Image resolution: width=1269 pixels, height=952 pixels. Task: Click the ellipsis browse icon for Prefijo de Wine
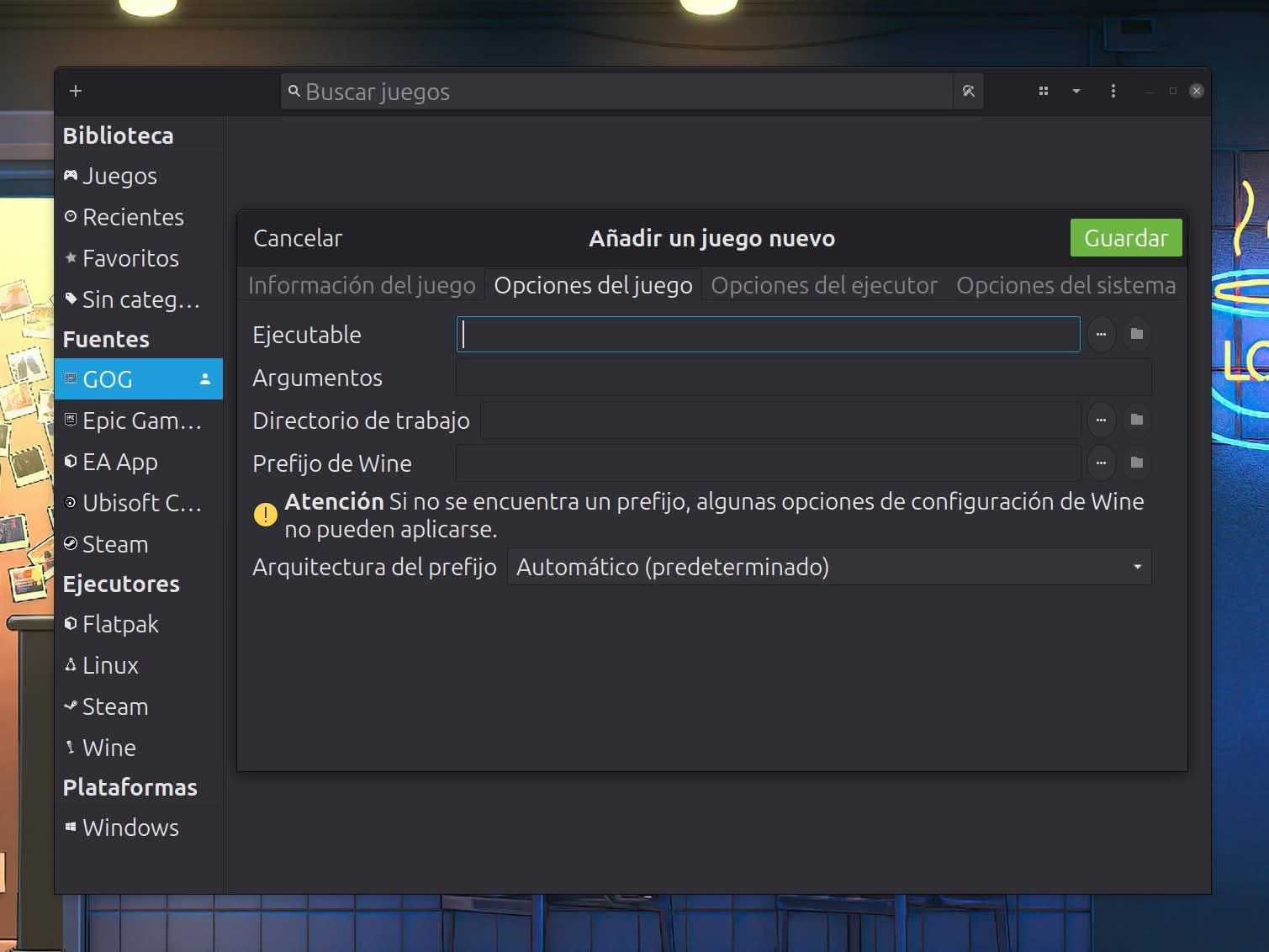(x=1101, y=463)
